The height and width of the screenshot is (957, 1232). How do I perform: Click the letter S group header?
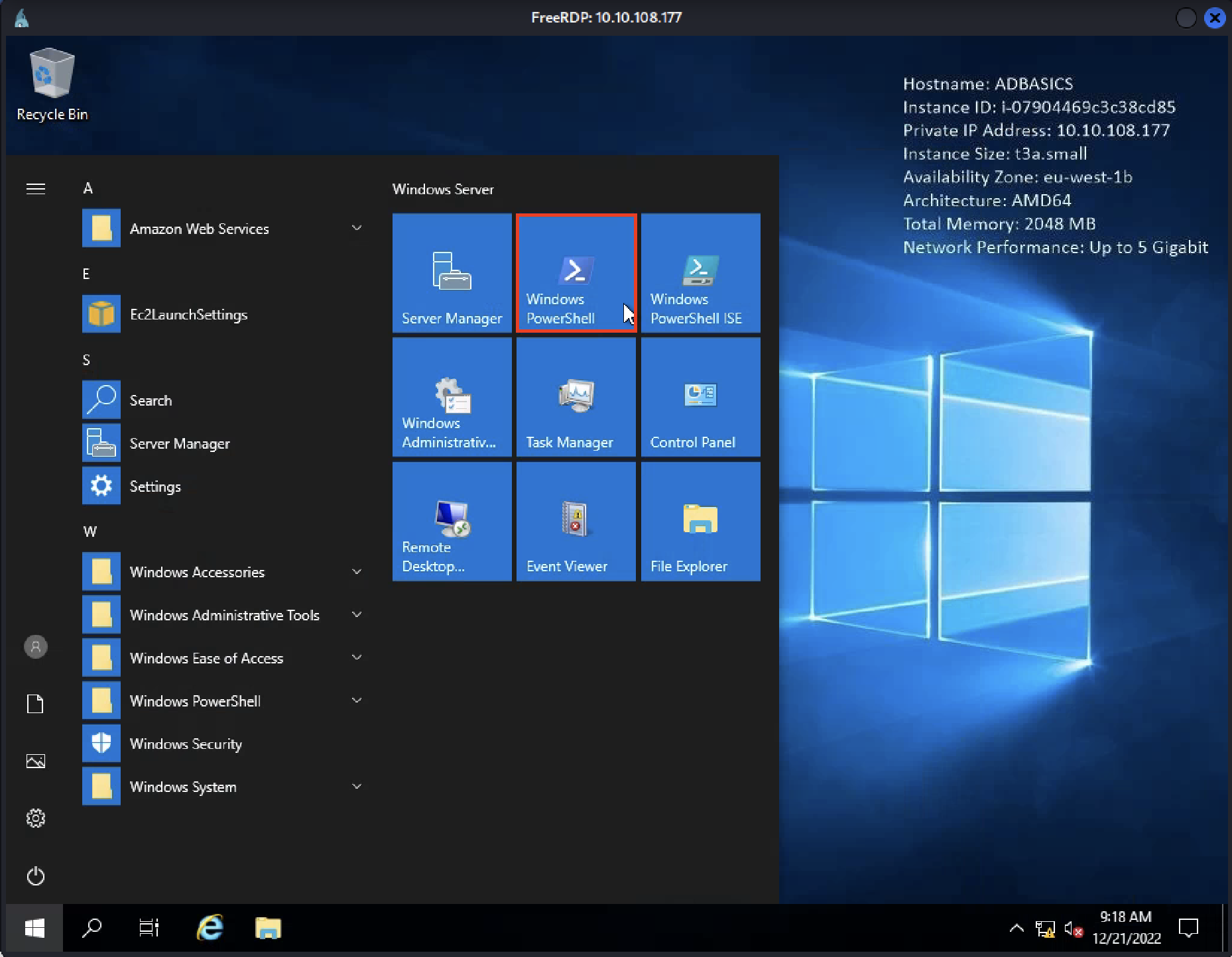[x=86, y=360]
